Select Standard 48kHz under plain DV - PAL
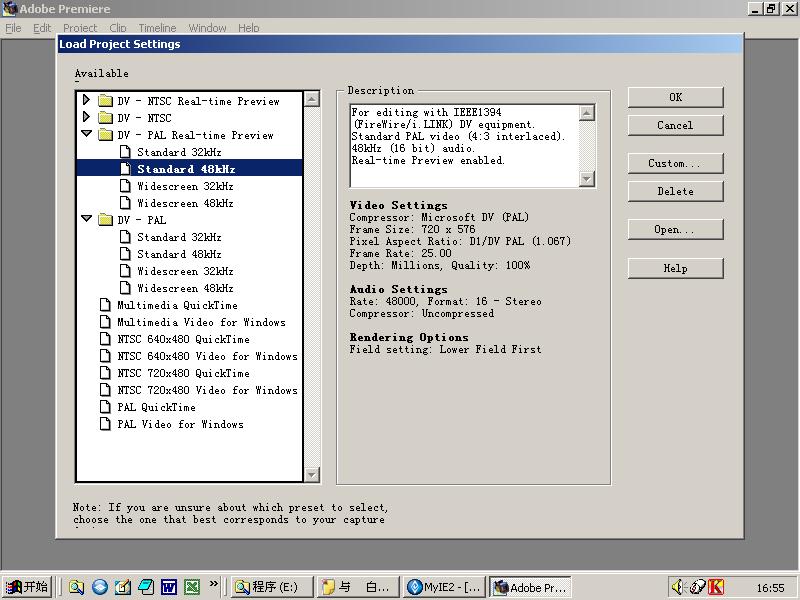 pos(179,254)
